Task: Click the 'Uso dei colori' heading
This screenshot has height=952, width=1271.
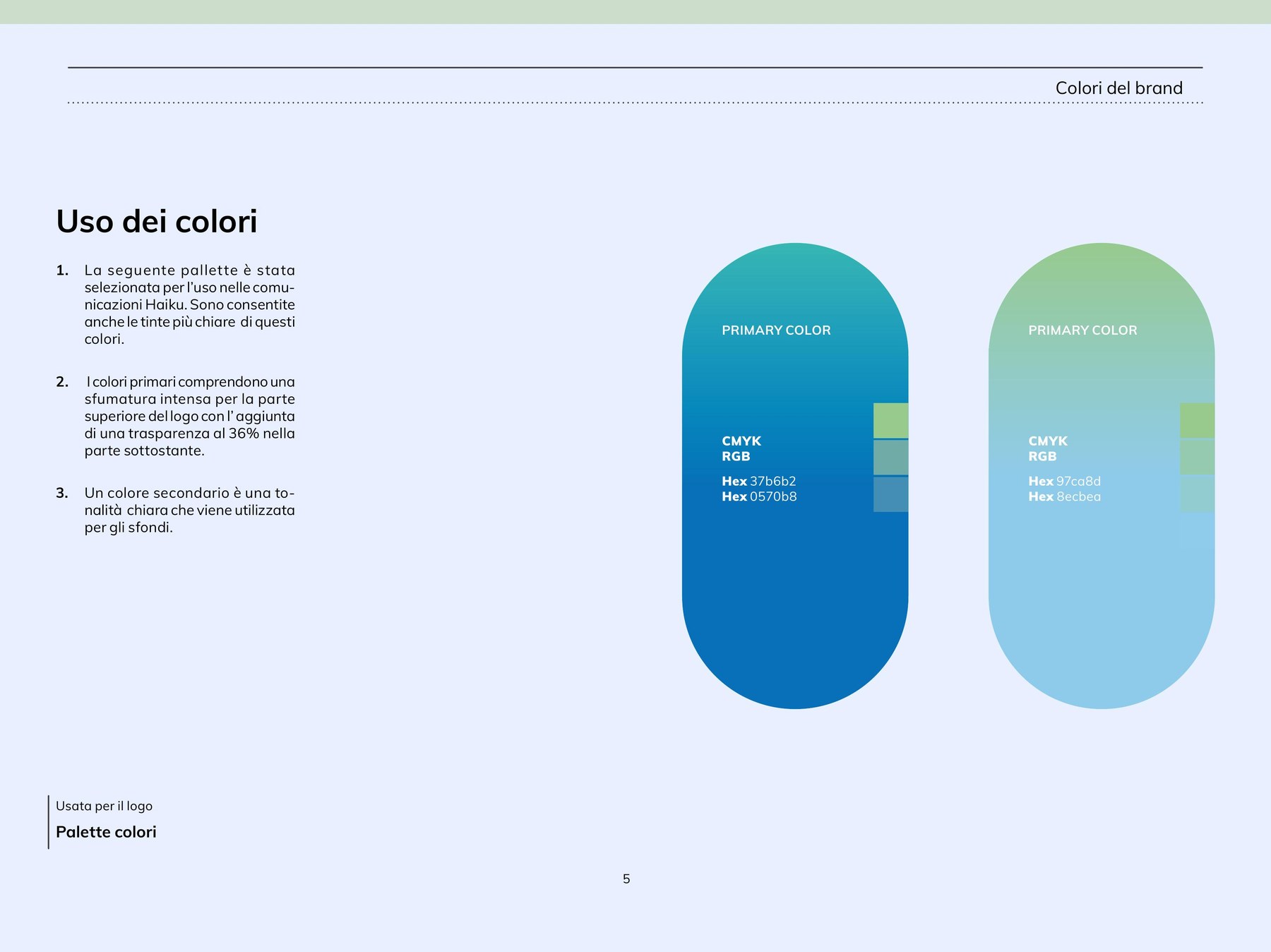Action: [x=157, y=221]
